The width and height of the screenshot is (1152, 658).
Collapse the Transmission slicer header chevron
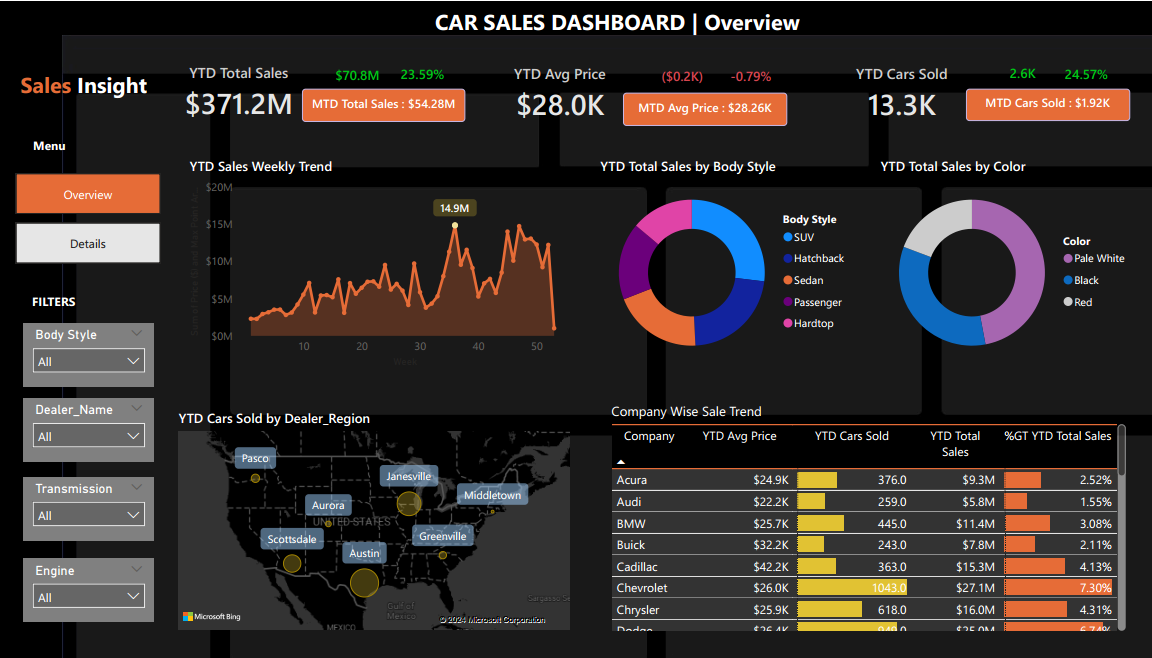click(x=137, y=487)
